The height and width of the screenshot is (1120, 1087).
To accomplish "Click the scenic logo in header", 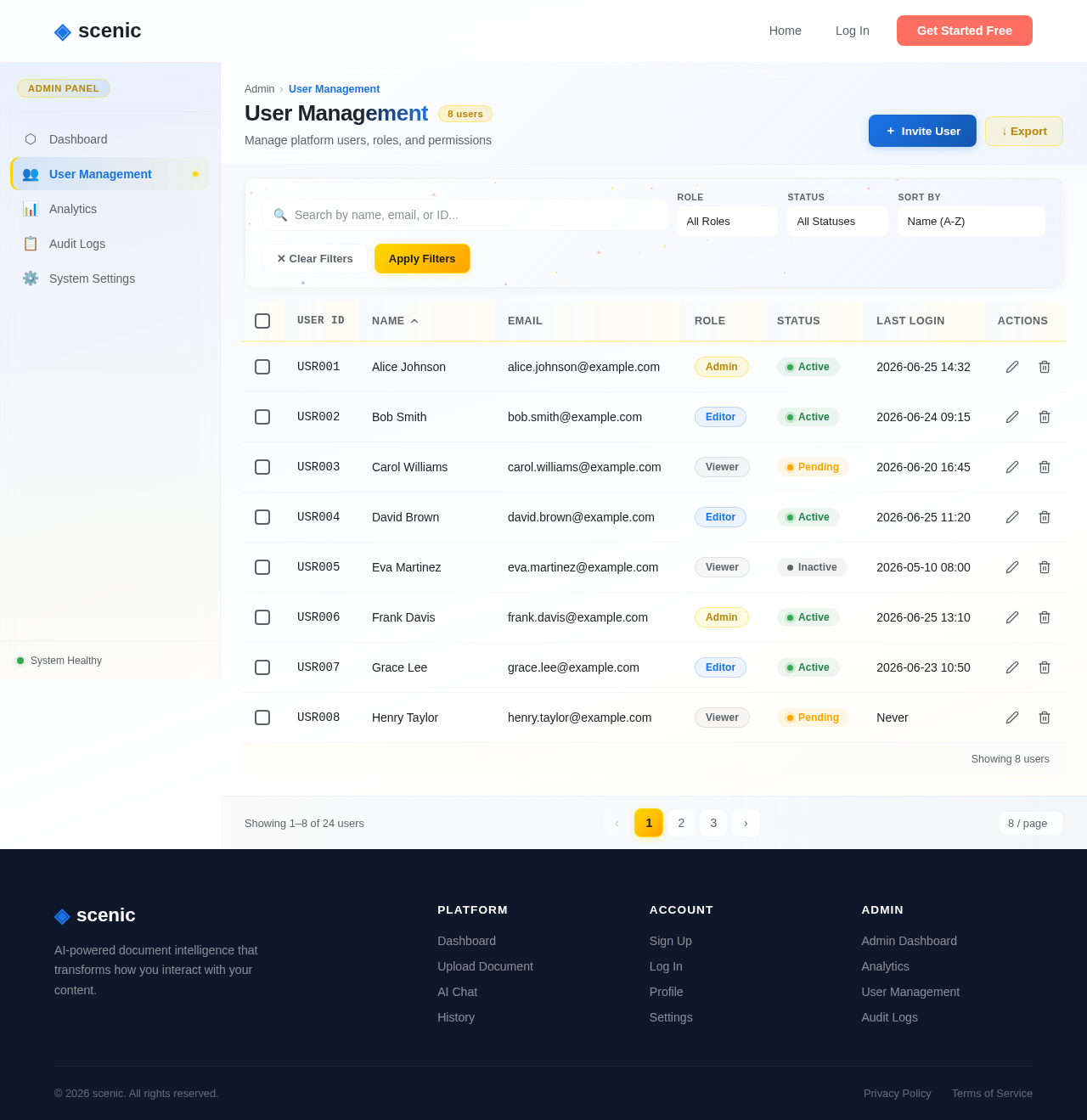I will point(98,31).
